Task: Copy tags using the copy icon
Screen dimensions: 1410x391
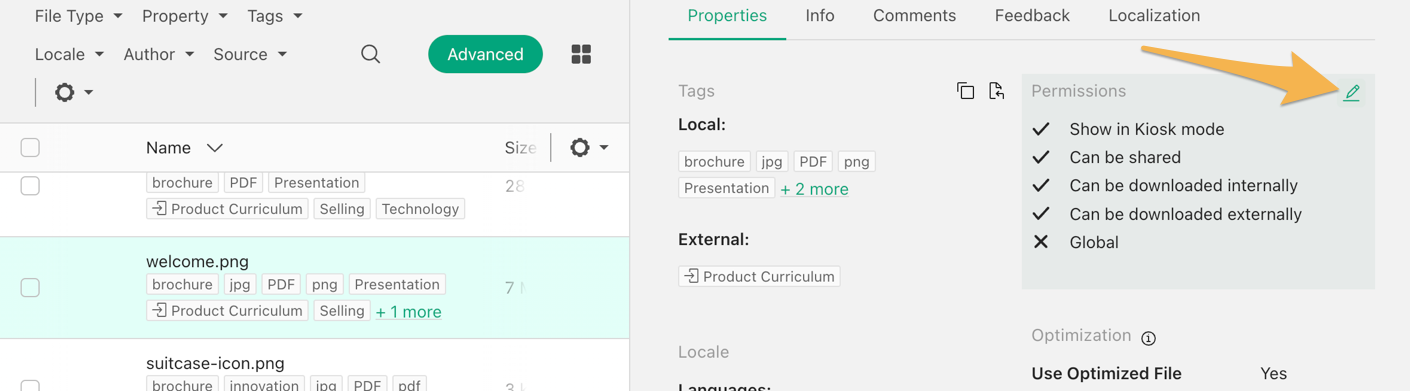Action: coord(965,91)
